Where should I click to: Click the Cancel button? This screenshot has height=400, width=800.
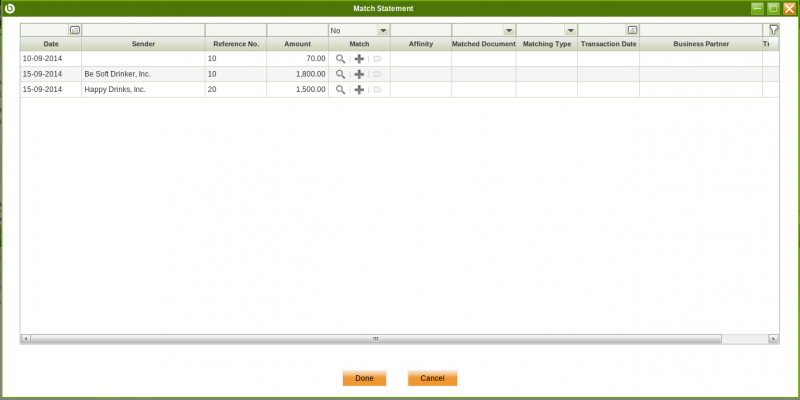point(432,379)
